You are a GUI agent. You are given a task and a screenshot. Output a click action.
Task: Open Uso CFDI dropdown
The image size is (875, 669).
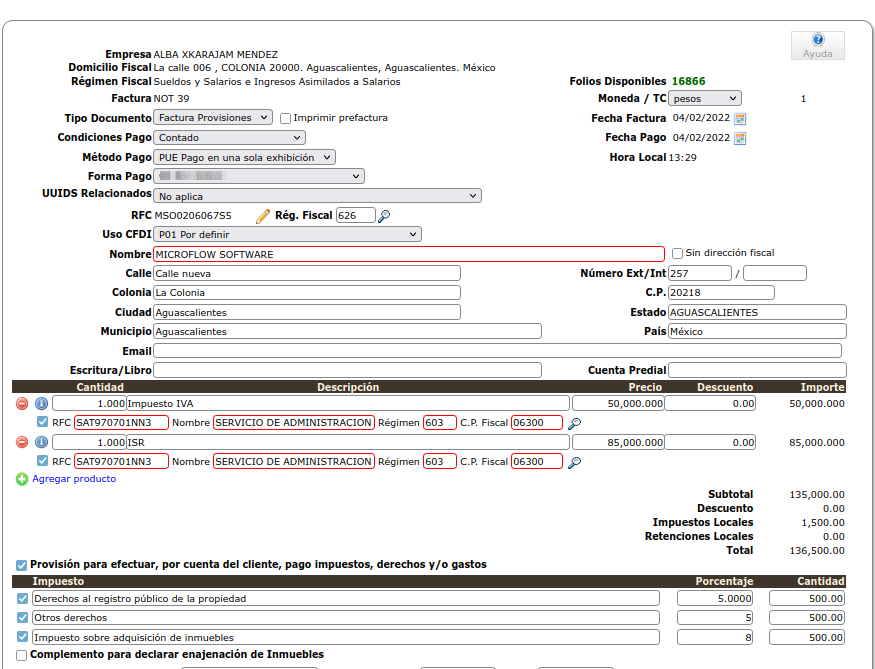pos(287,234)
